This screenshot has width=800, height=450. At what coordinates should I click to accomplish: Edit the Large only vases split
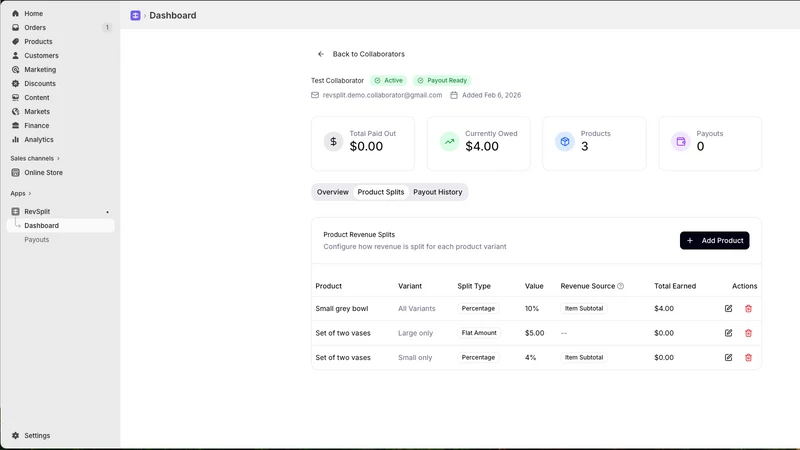[x=728, y=333]
